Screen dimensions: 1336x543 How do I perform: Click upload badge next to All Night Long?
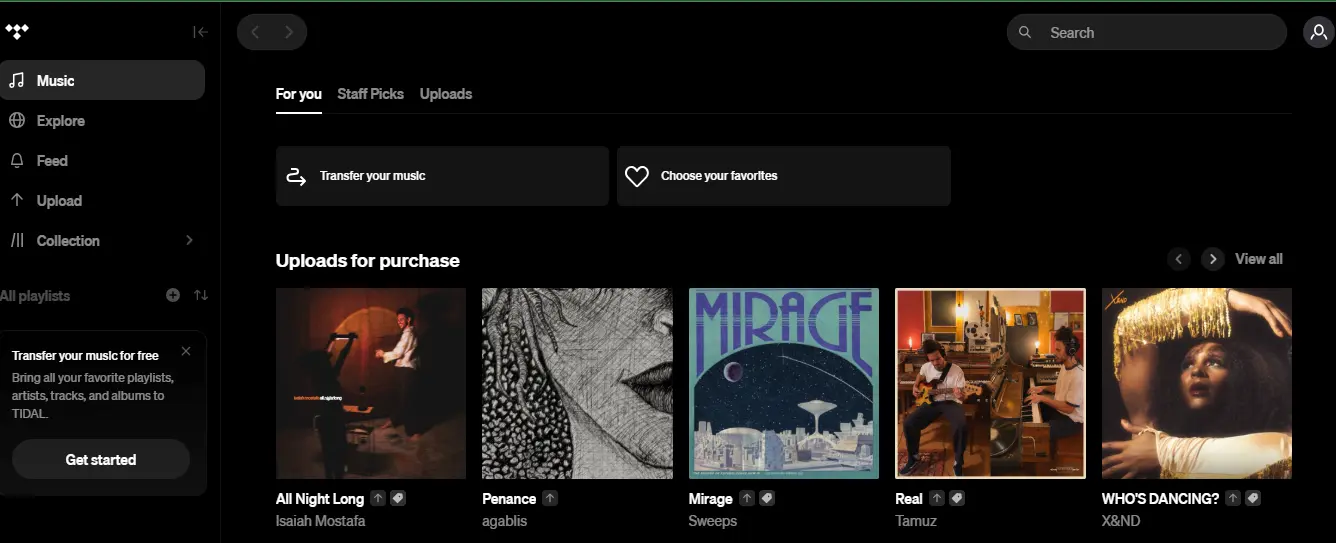pyautogui.click(x=378, y=498)
